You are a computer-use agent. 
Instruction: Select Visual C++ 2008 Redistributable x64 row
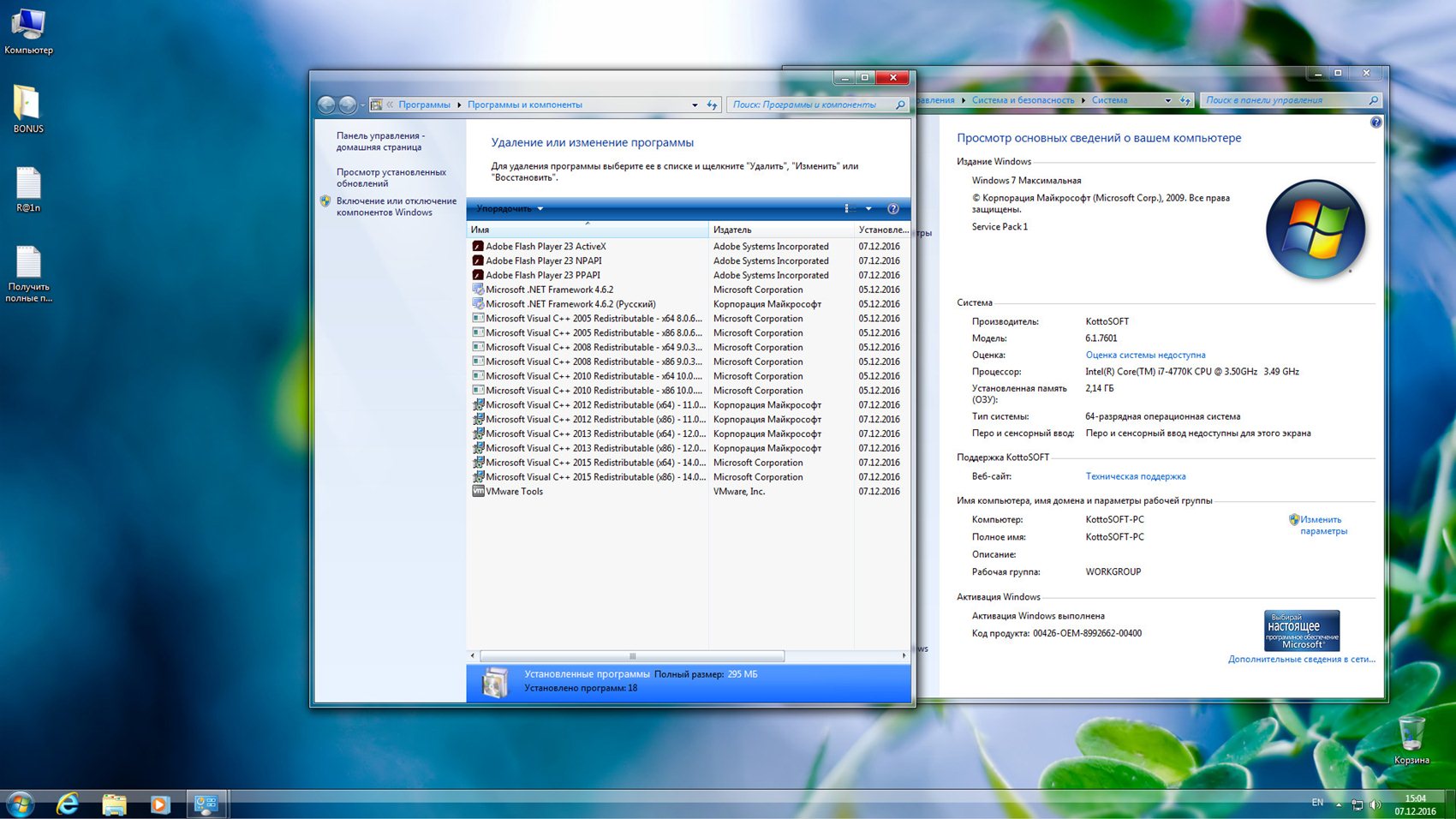coord(688,347)
